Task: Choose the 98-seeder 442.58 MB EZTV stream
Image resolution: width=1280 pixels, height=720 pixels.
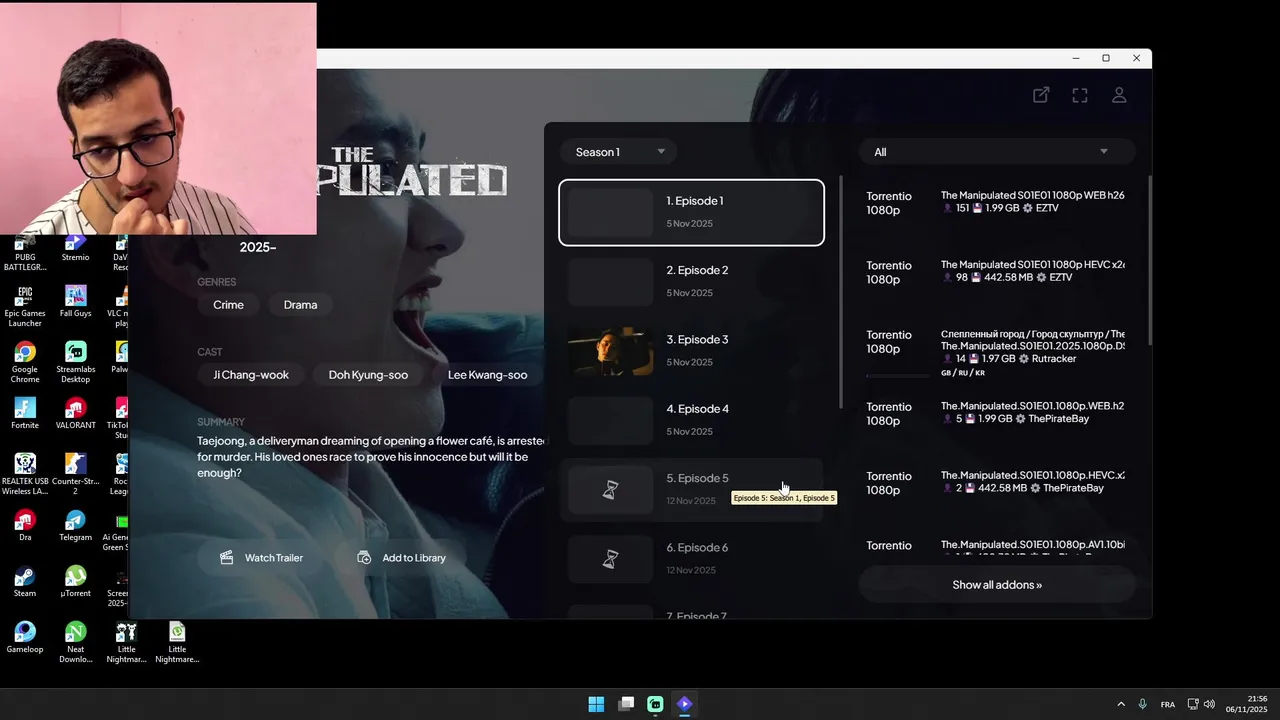Action: click(997, 271)
